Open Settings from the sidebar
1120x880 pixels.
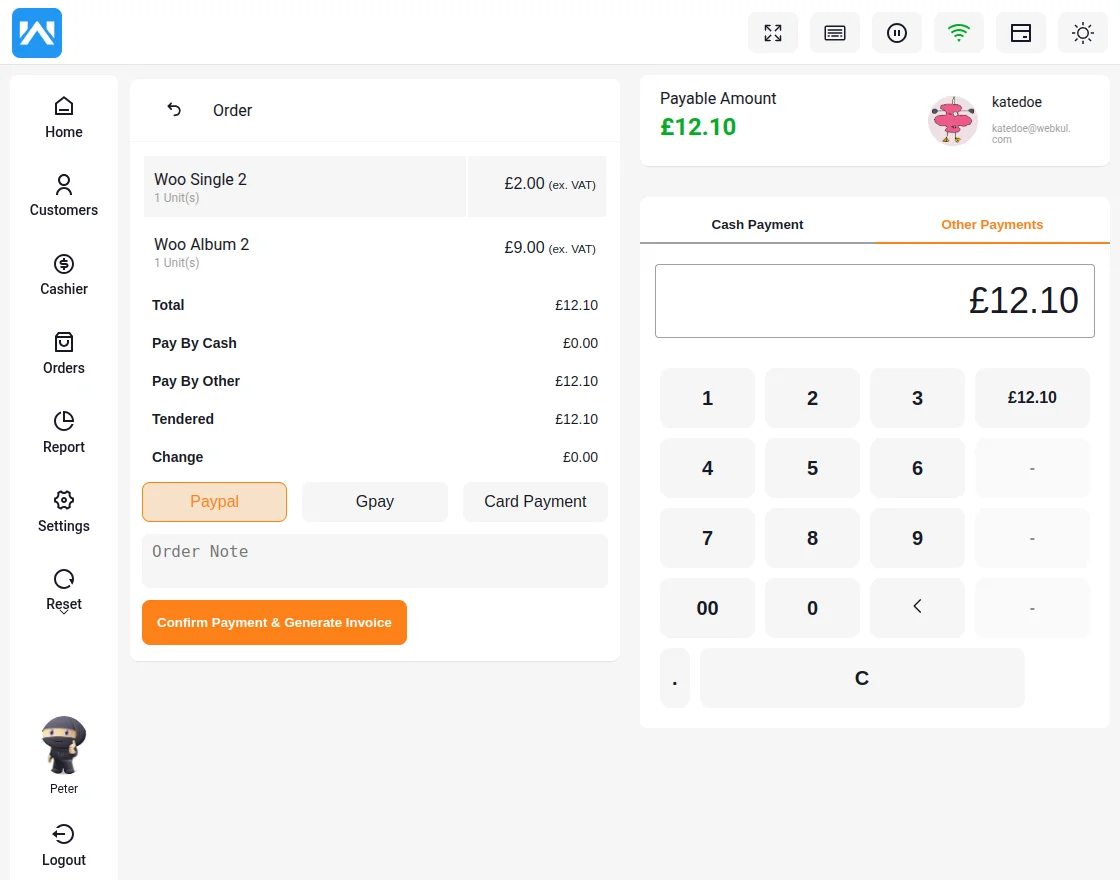(x=63, y=511)
